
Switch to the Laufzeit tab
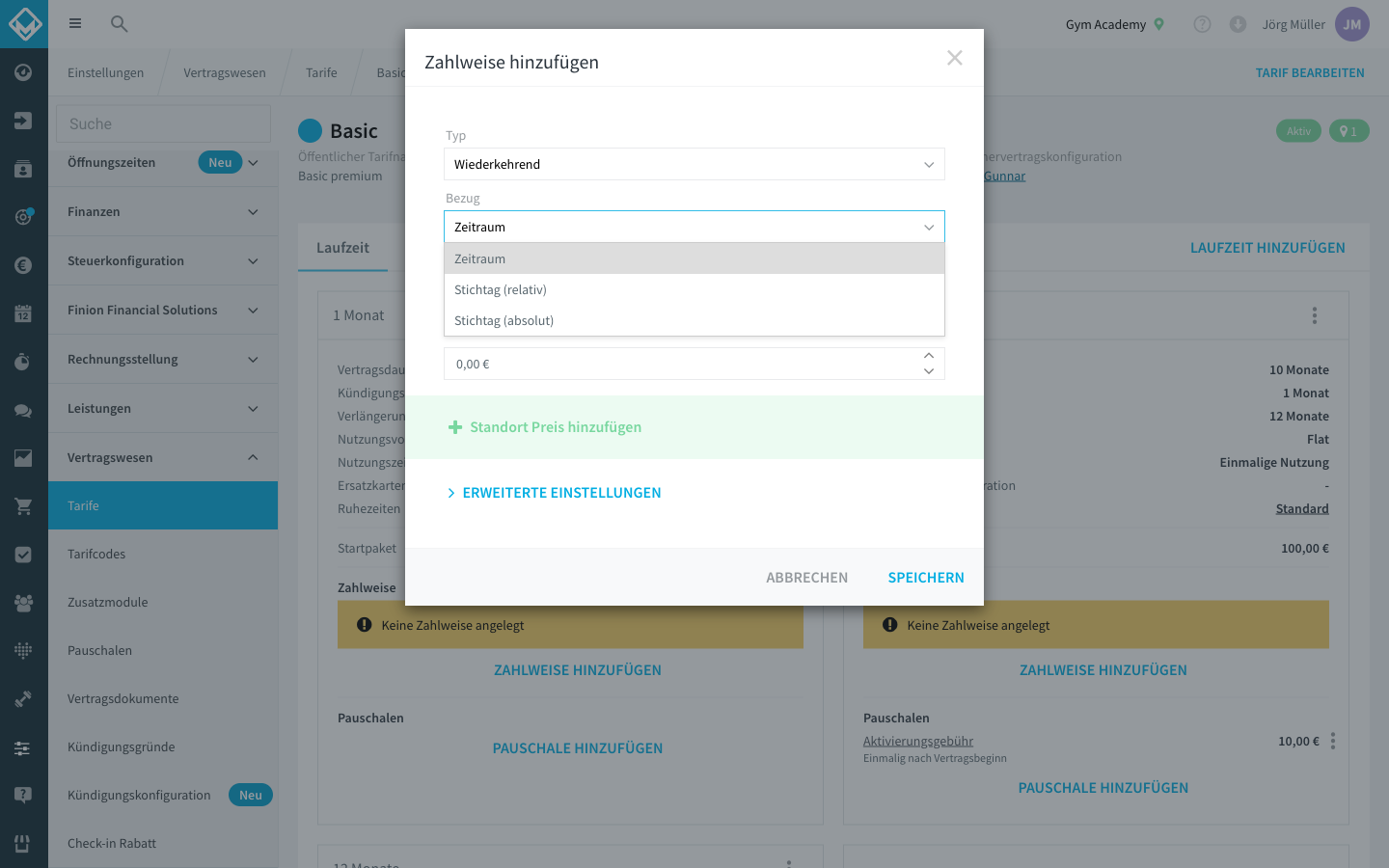point(342,248)
